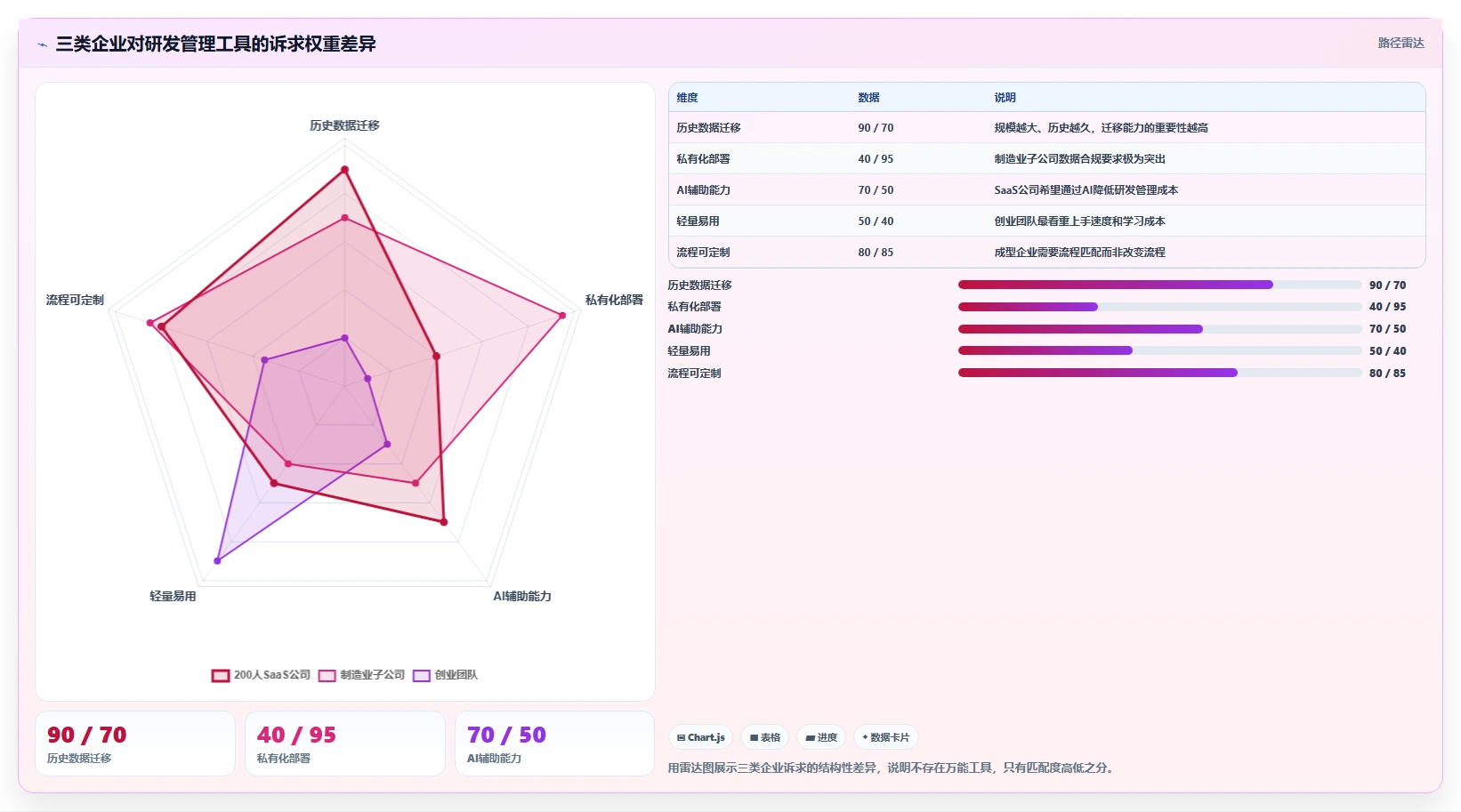Viewport: 1461px width, 812px height.
Task: Click the dashboard title 三类企业对研发管理工具的诉求权重差异
Action: [x=215, y=44]
